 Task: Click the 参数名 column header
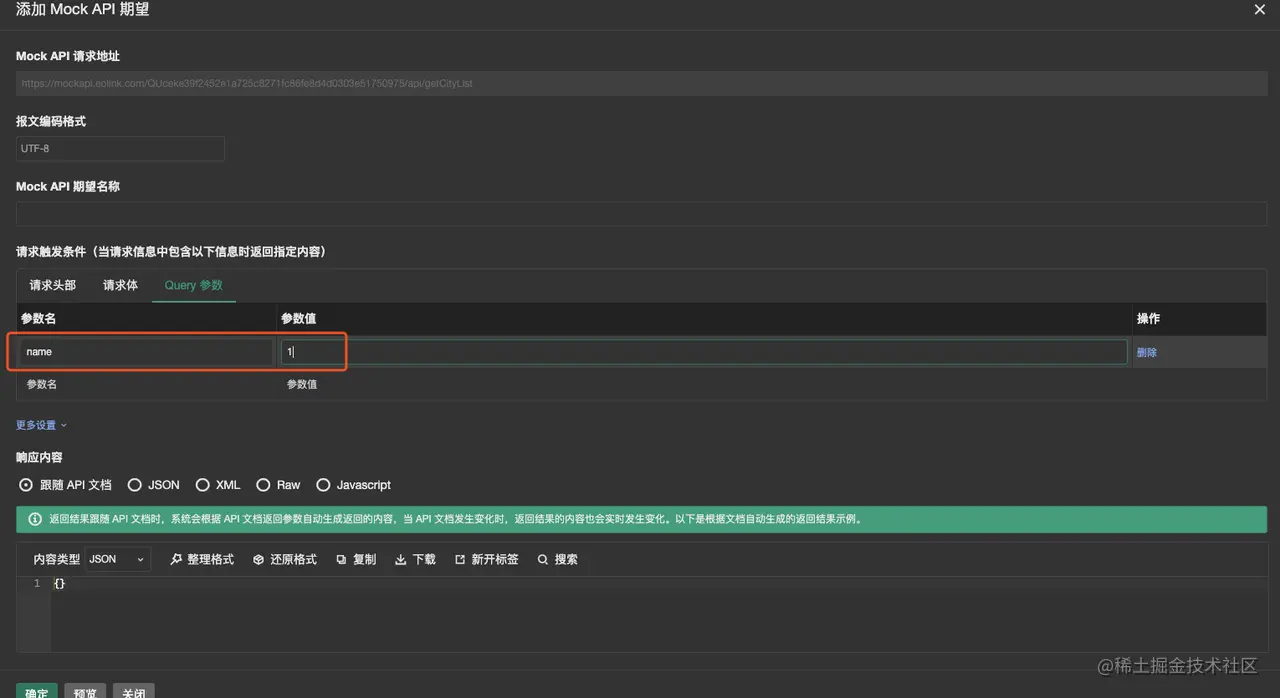(x=38, y=319)
